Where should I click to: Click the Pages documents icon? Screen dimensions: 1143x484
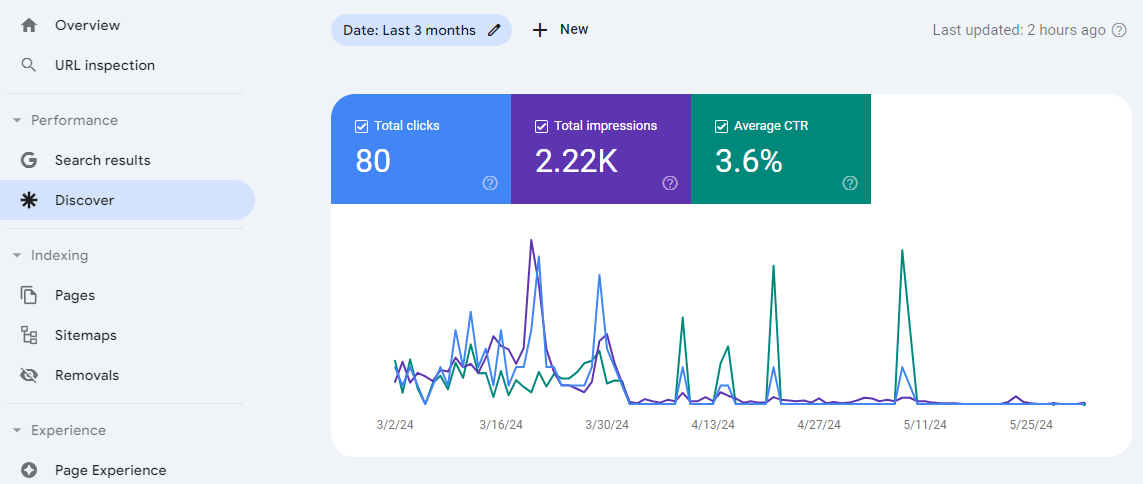[29, 295]
